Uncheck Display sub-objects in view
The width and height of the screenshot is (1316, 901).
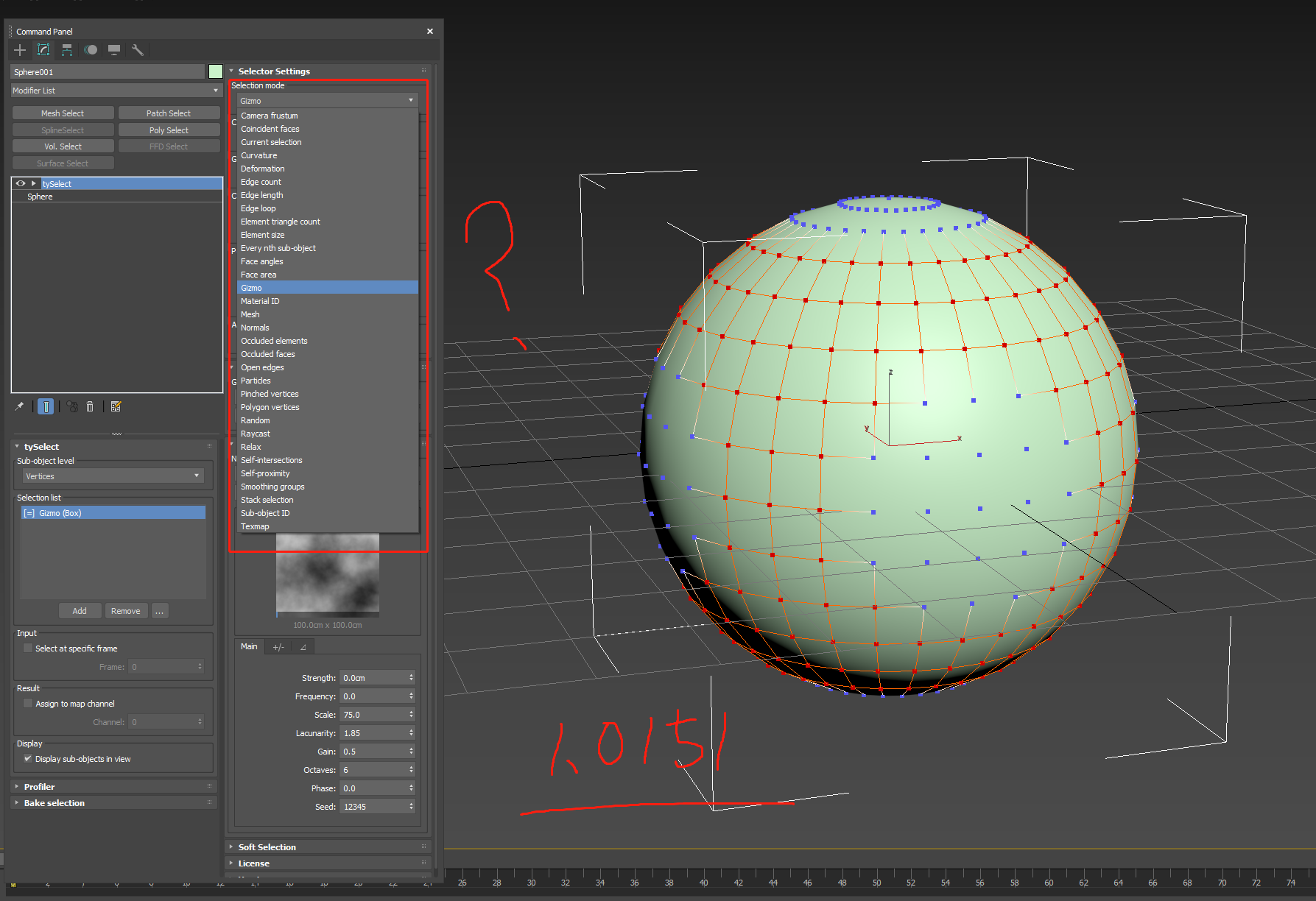(28, 759)
